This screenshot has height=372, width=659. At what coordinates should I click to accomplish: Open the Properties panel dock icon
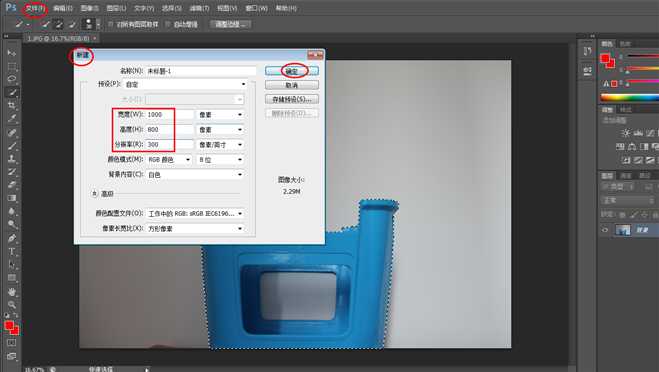click(x=588, y=70)
